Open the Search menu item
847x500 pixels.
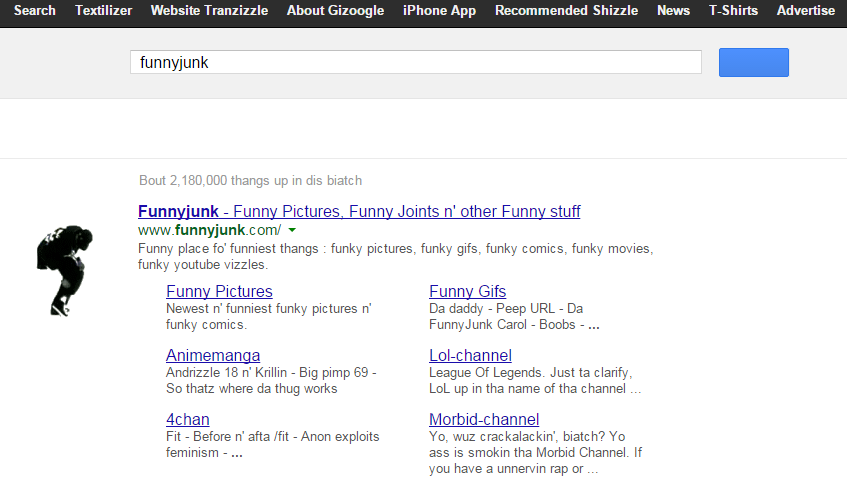[x=32, y=11]
